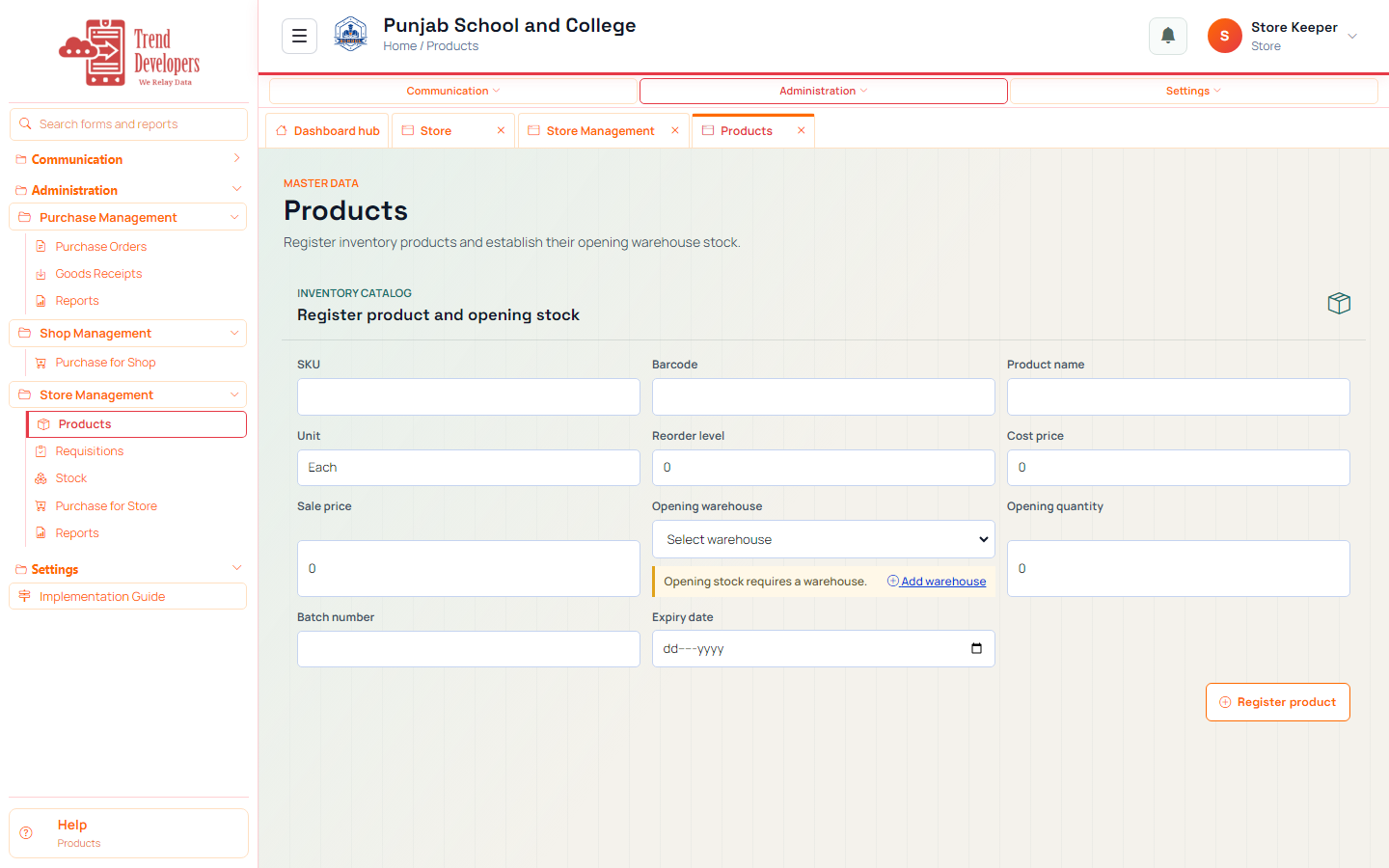1389x868 pixels.
Task: Collapse the Shop Management group
Action: (x=234, y=333)
